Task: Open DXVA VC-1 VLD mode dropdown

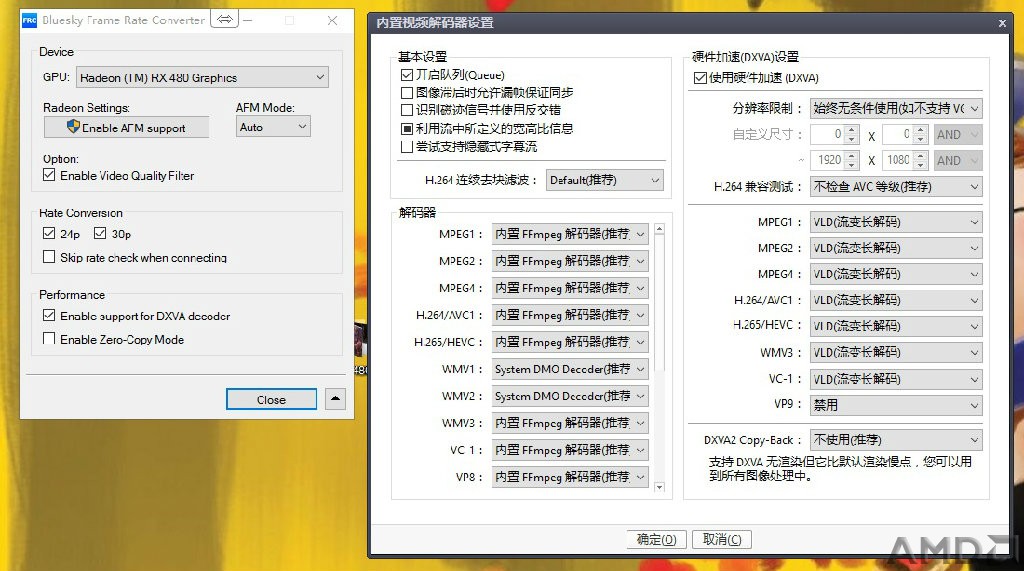Action: pos(896,379)
